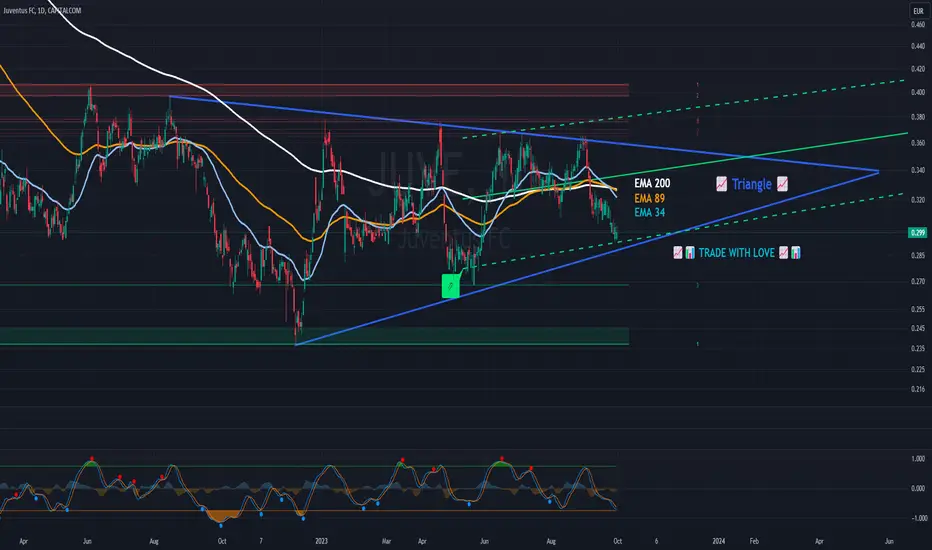This screenshot has height=550, width=932.
Task: Select the EMA 89 text label
Action: tap(649, 199)
